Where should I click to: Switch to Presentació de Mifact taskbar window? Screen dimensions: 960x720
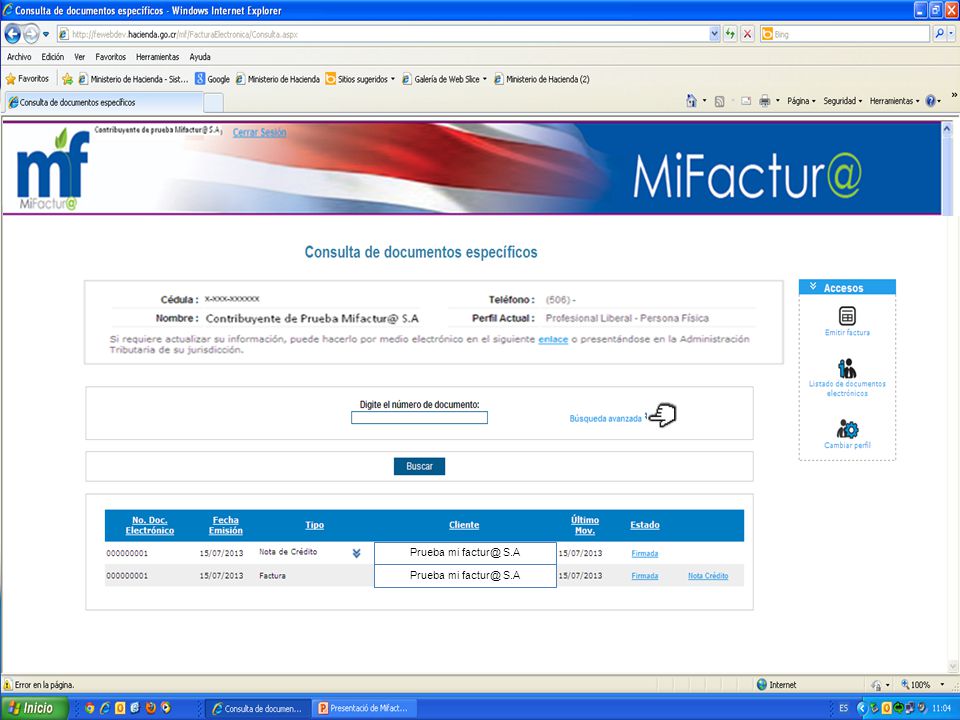pos(364,708)
